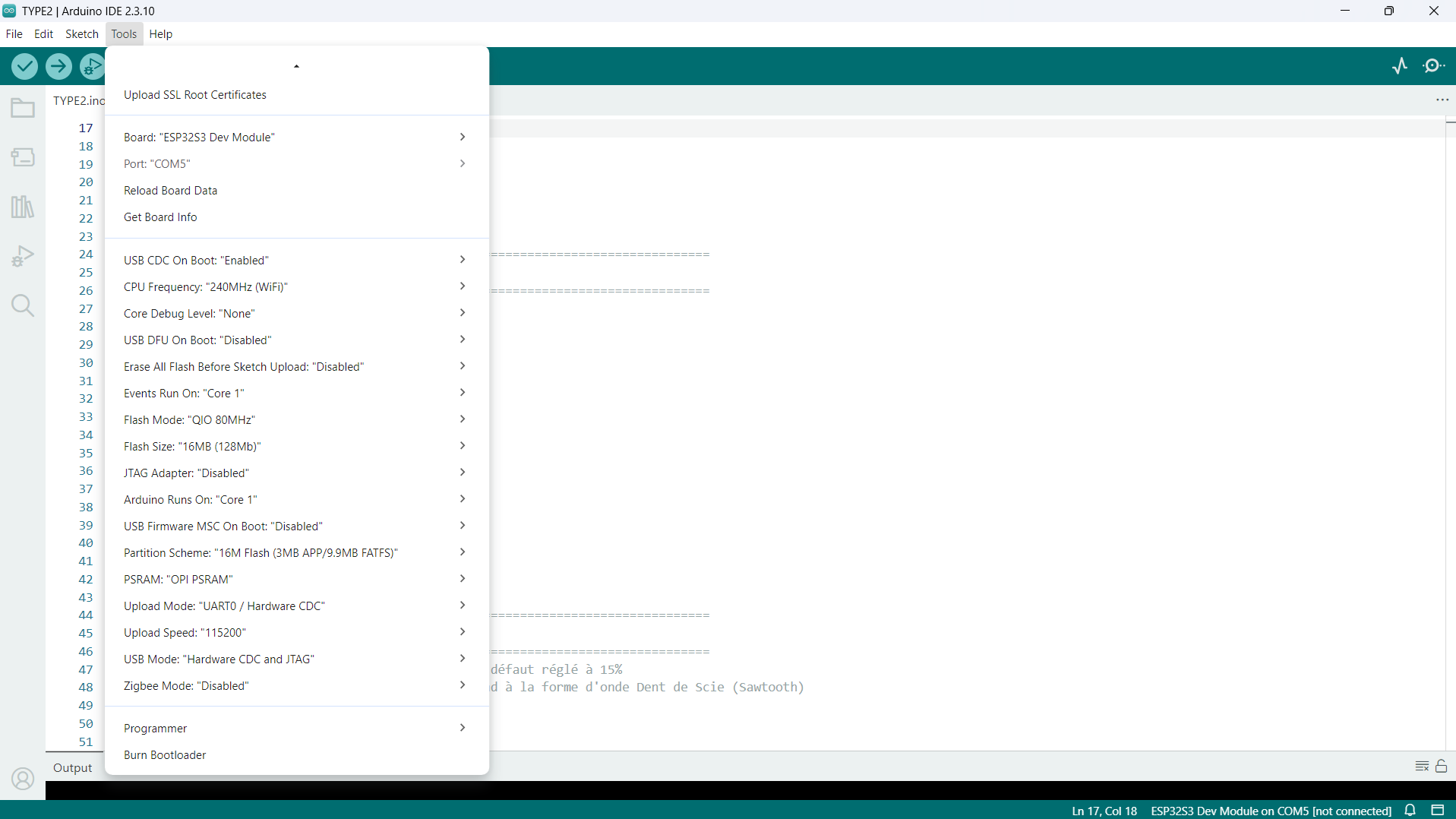This screenshot has height=819, width=1456.
Task: Click the Upload arrow button
Action: pyautogui.click(x=58, y=66)
